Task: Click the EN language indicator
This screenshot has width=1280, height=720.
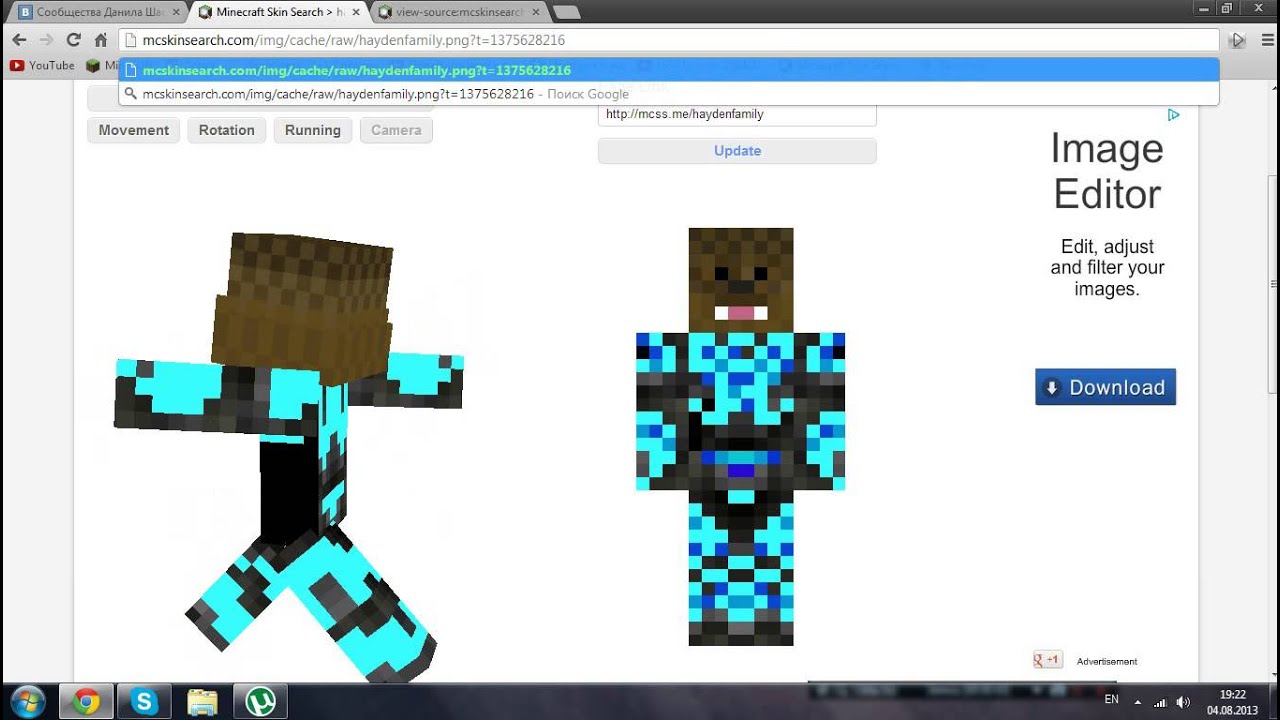Action: point(1111,700)
